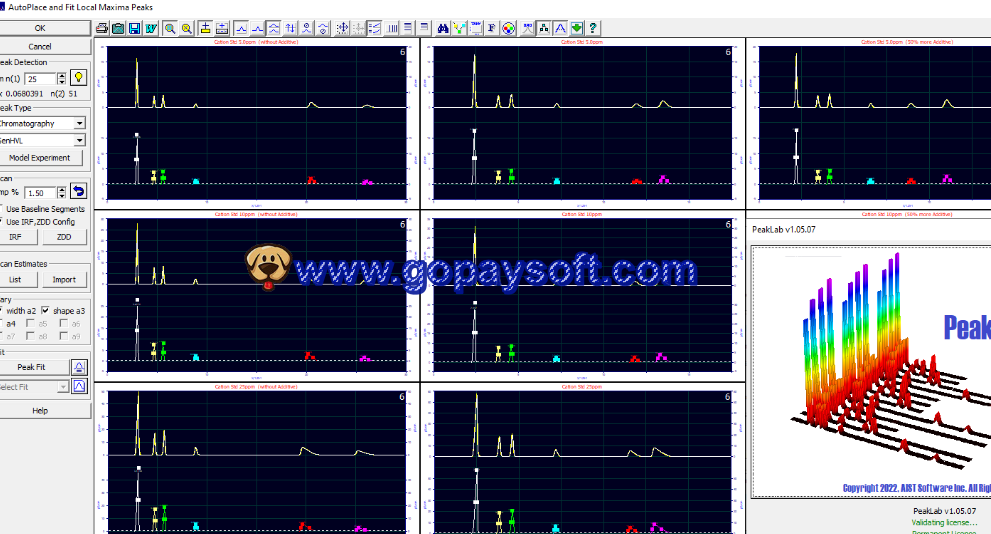Viewport: 991px width, 534px height.
Task: Click the n(1) value spinner arrows
Action: click(61, 78)
